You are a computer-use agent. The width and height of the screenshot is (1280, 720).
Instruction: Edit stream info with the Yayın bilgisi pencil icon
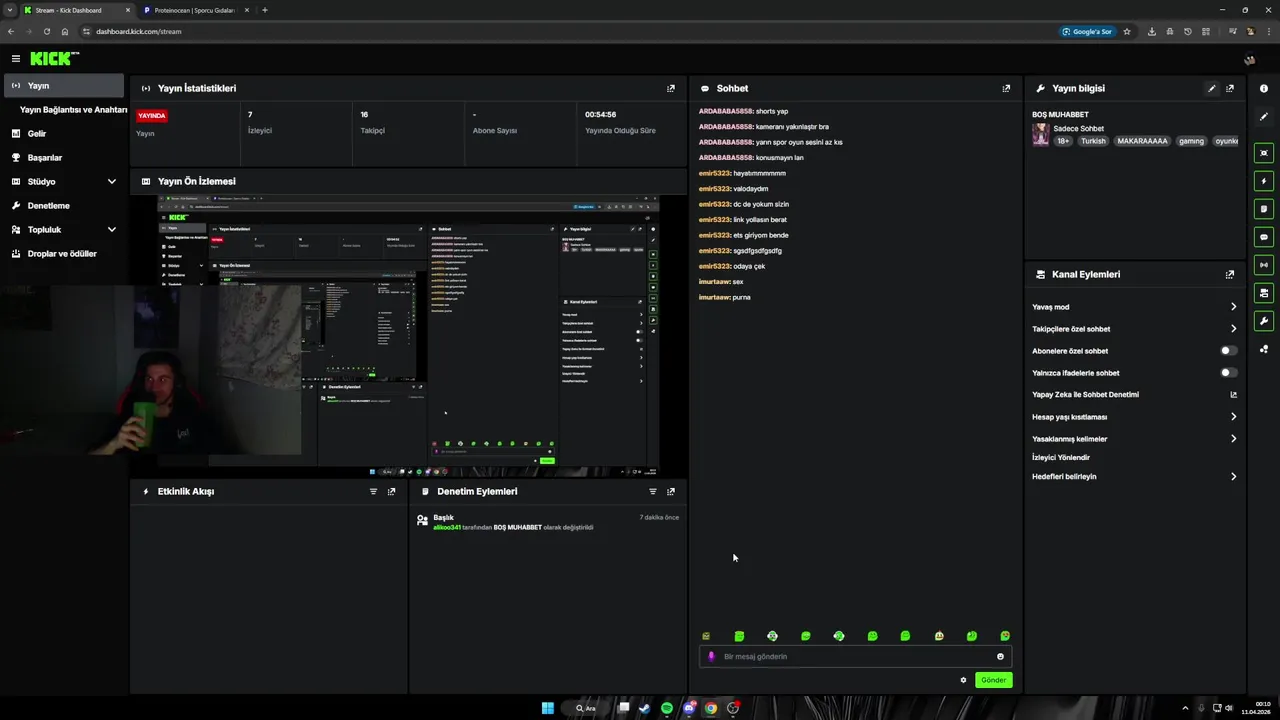coord(1212,88)
